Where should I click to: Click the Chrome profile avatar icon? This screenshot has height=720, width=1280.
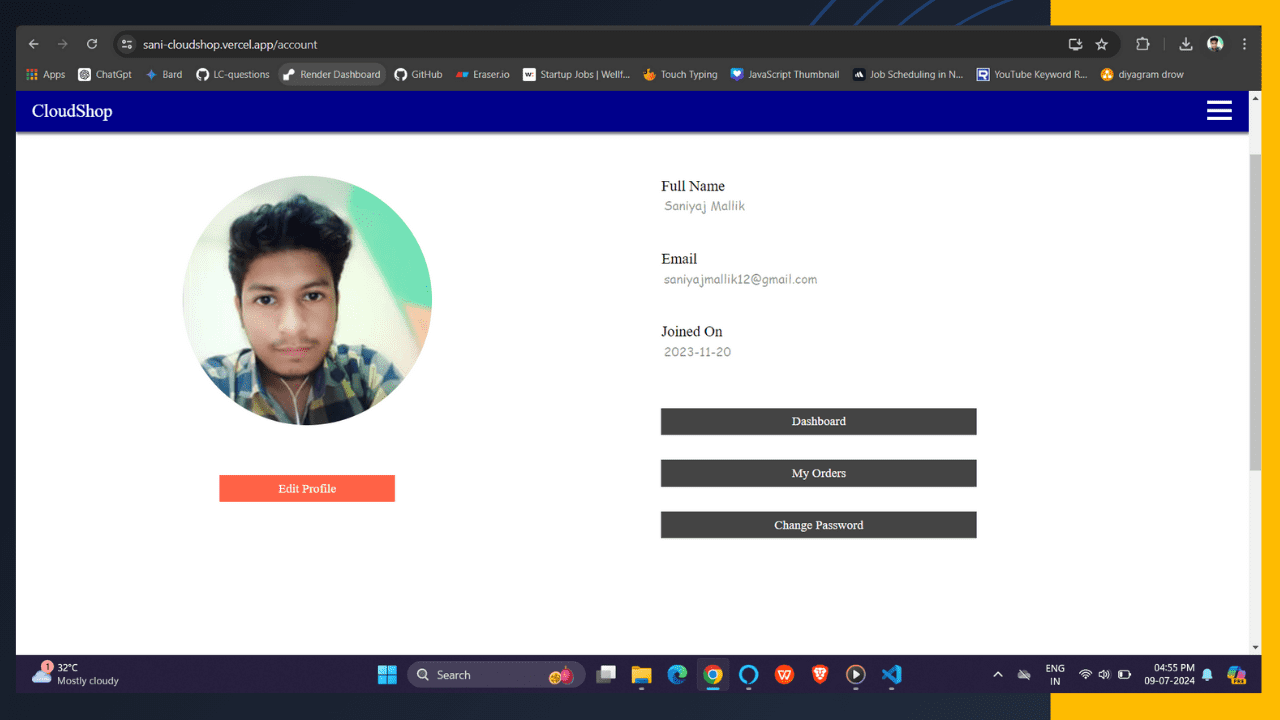(1215, 44)
